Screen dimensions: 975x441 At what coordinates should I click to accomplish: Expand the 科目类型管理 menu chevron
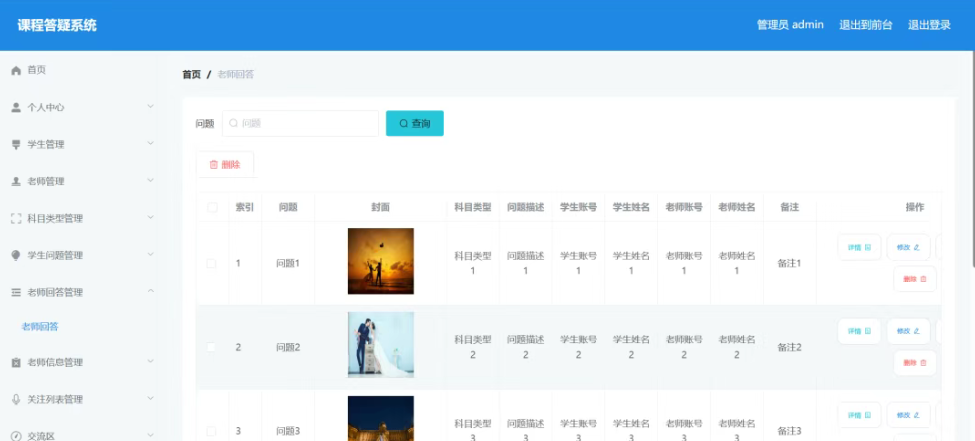tap(150, 217)
